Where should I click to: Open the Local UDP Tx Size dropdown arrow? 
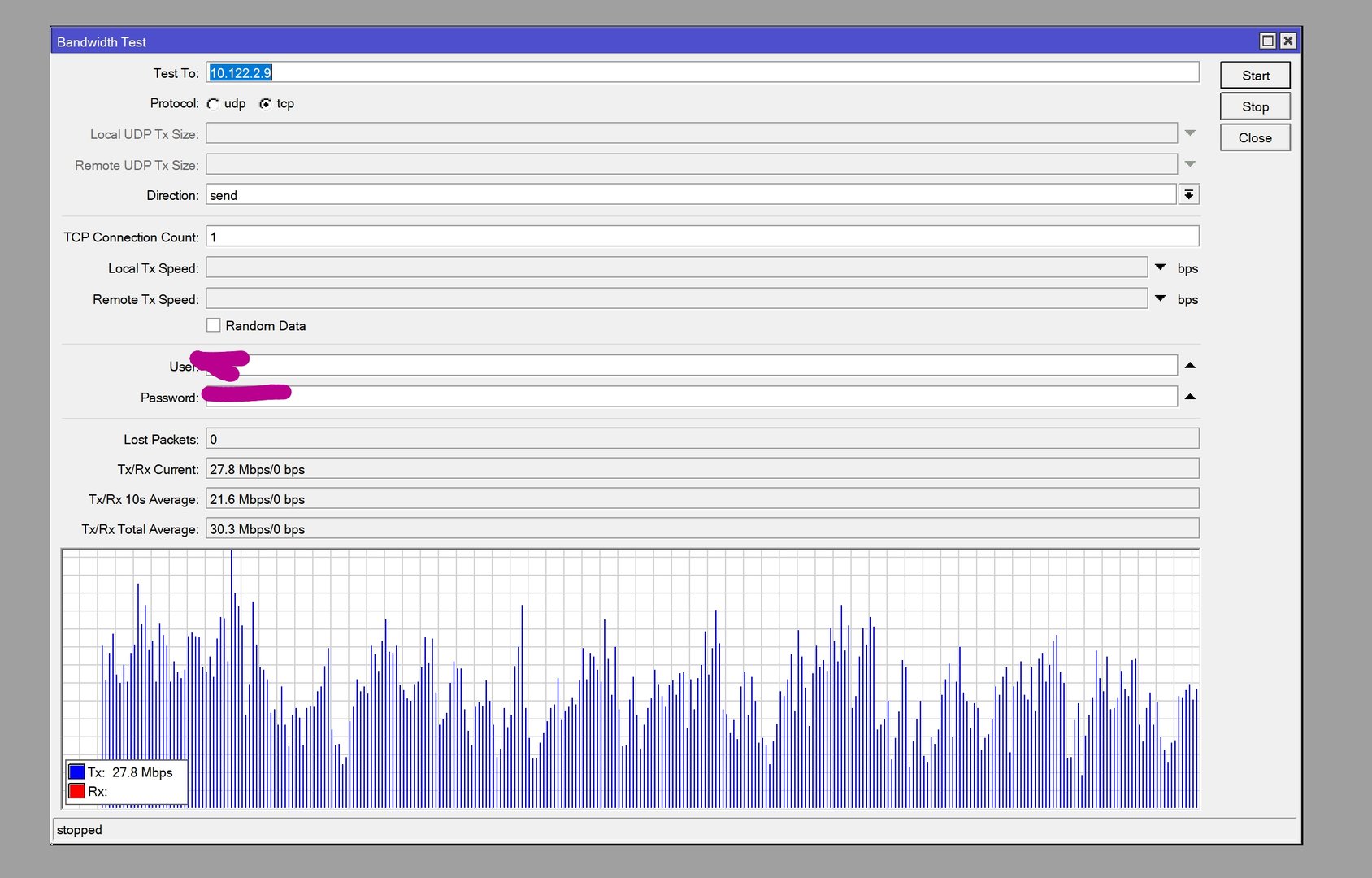pos(1190,133)
